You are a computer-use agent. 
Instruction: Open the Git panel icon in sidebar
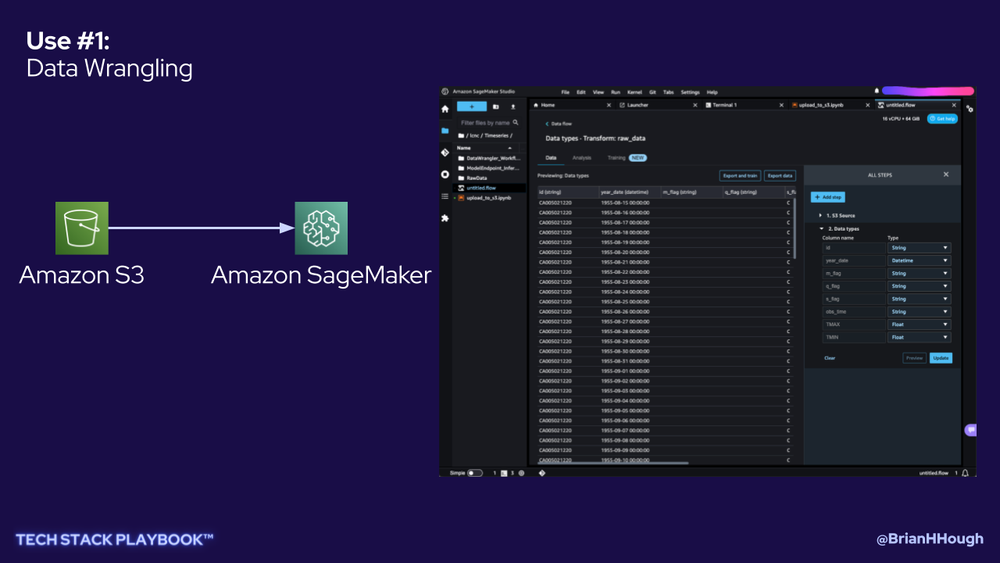click(x=445, y=152)
